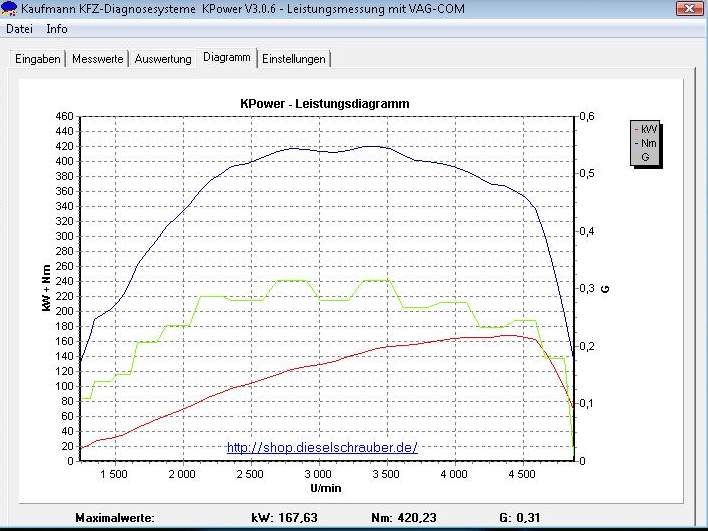Click the kW + Nm left axis label
The height and width of the screenshot is (531, 708).
[47, 288]
